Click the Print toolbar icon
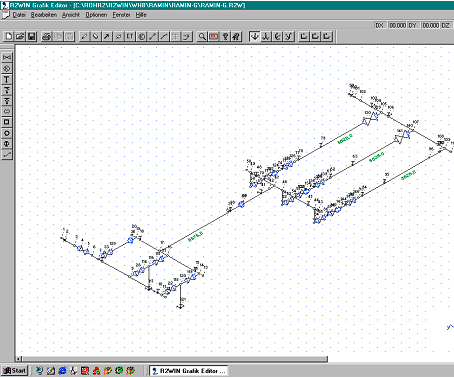Viewport: 454px width, 378px height. 47,36
